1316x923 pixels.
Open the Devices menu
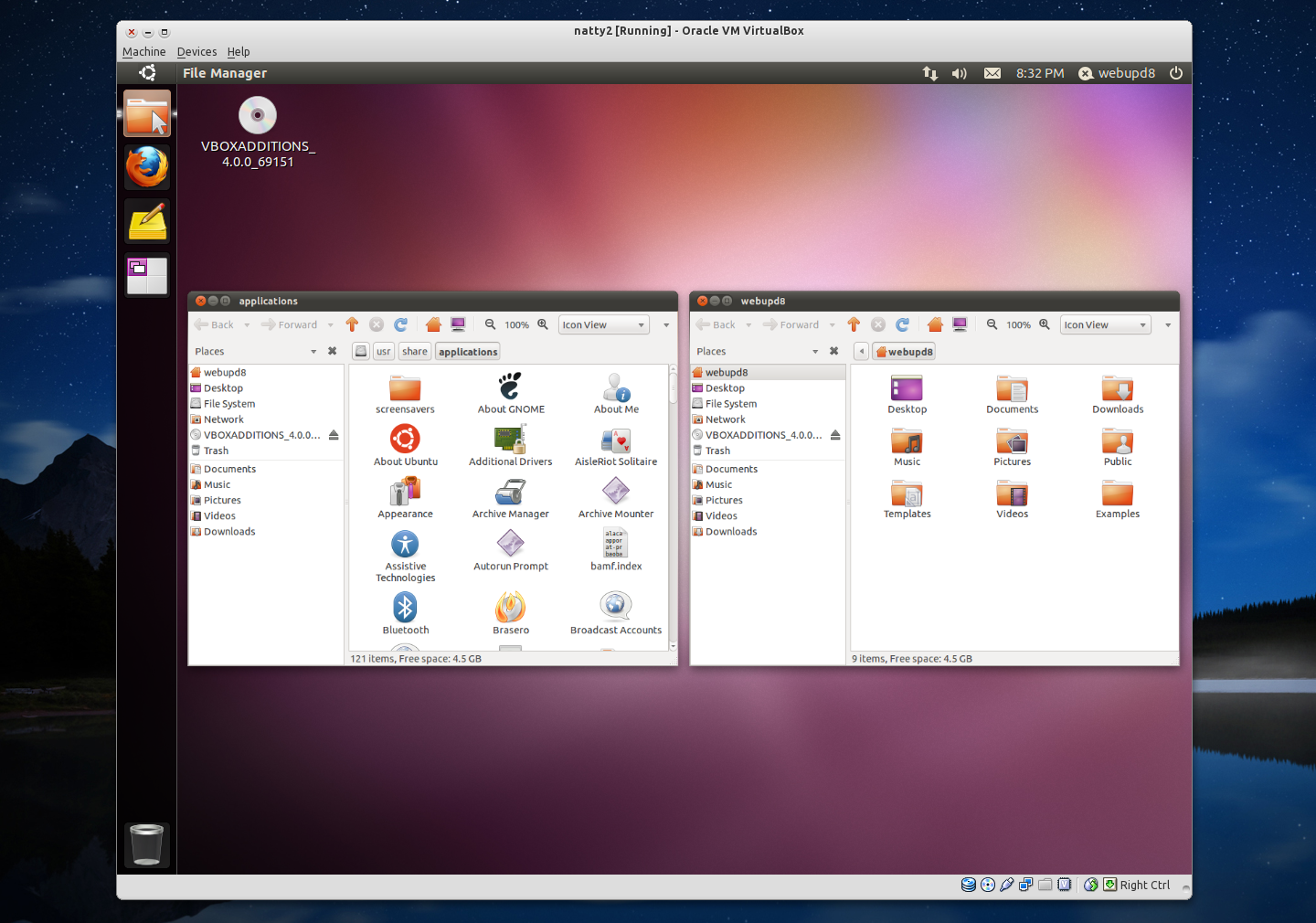pos(196,52)
